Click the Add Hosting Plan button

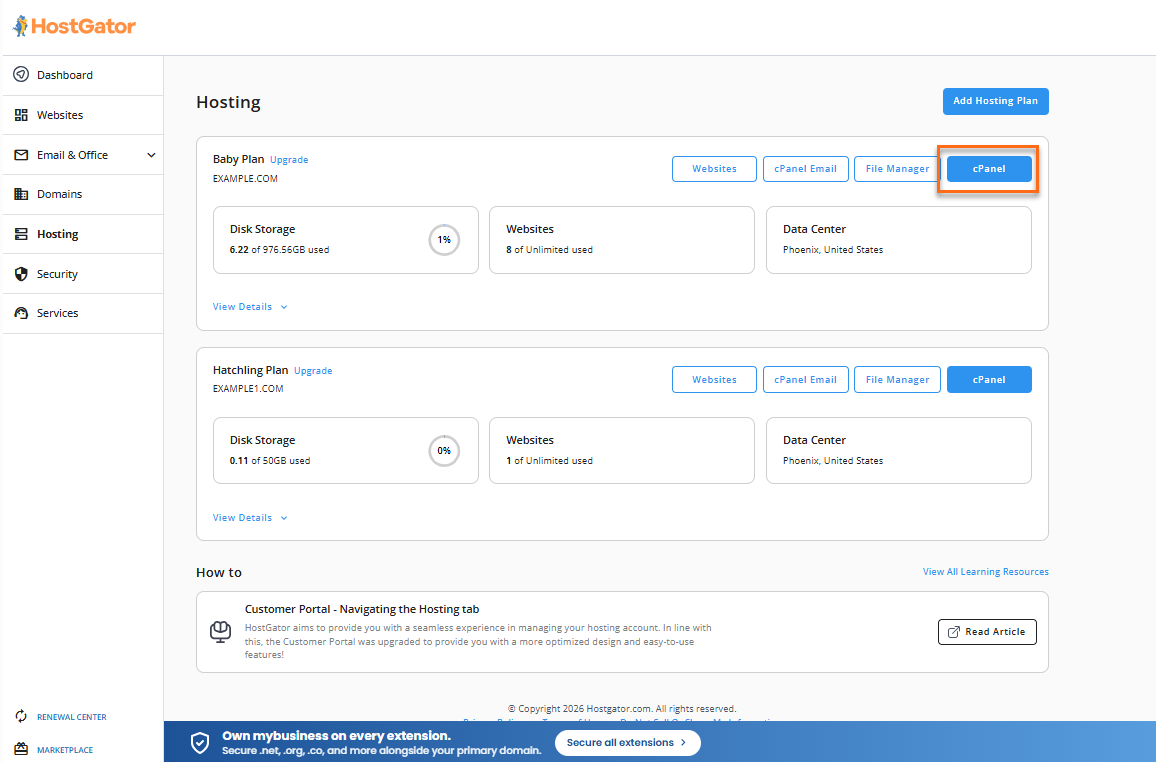click(995, 101)
